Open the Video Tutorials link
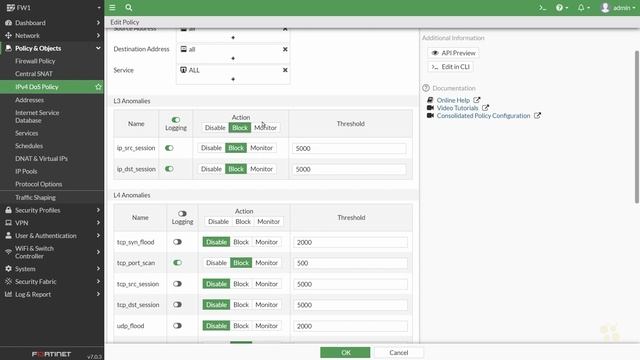Screen dimensions: 640x360 coord(457,108)
